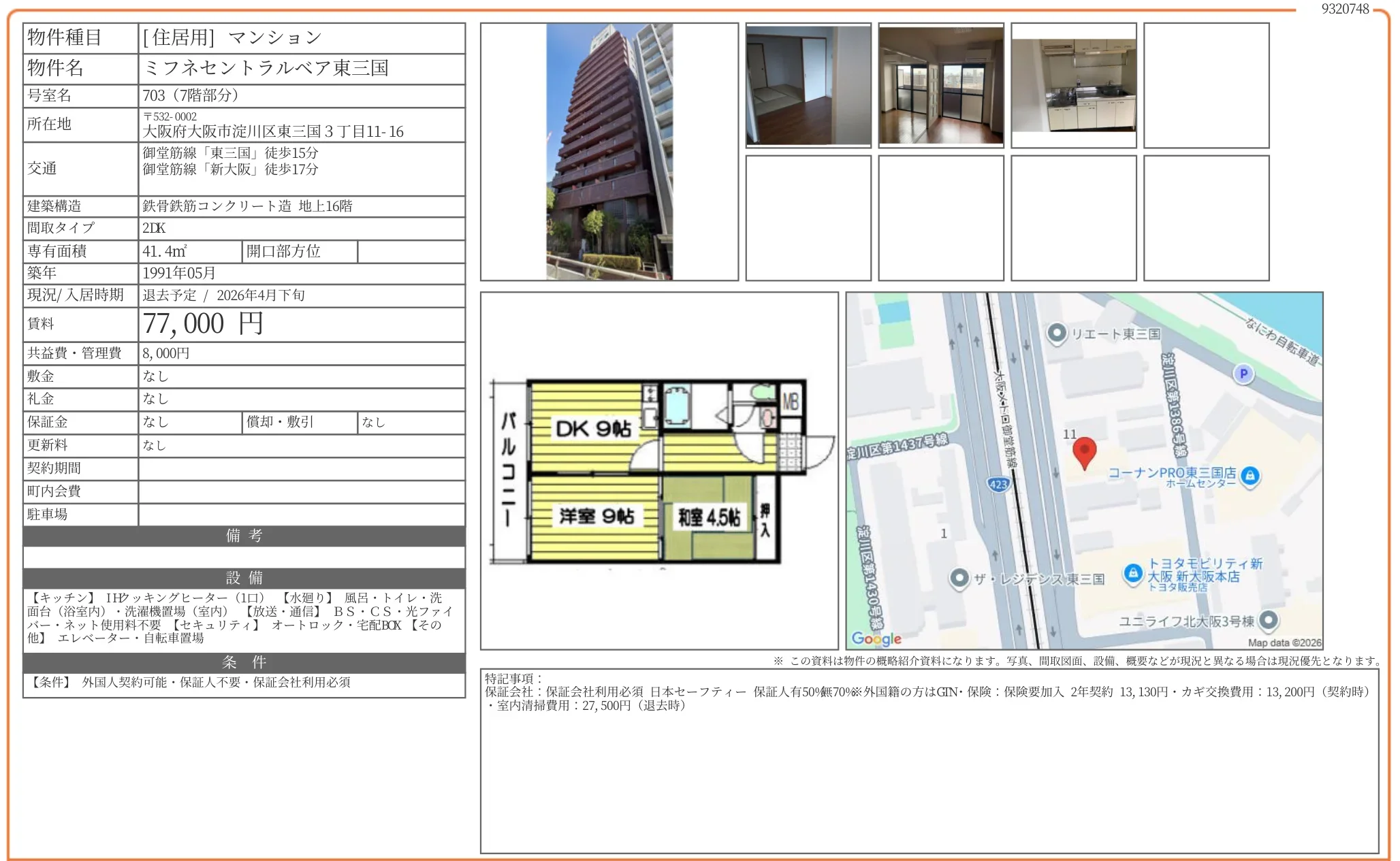Image resolution: width=1400 pixels, height=861 pixels.
Task: Click the 77,000 円 rent amount
Action: [x=203, y=324]
